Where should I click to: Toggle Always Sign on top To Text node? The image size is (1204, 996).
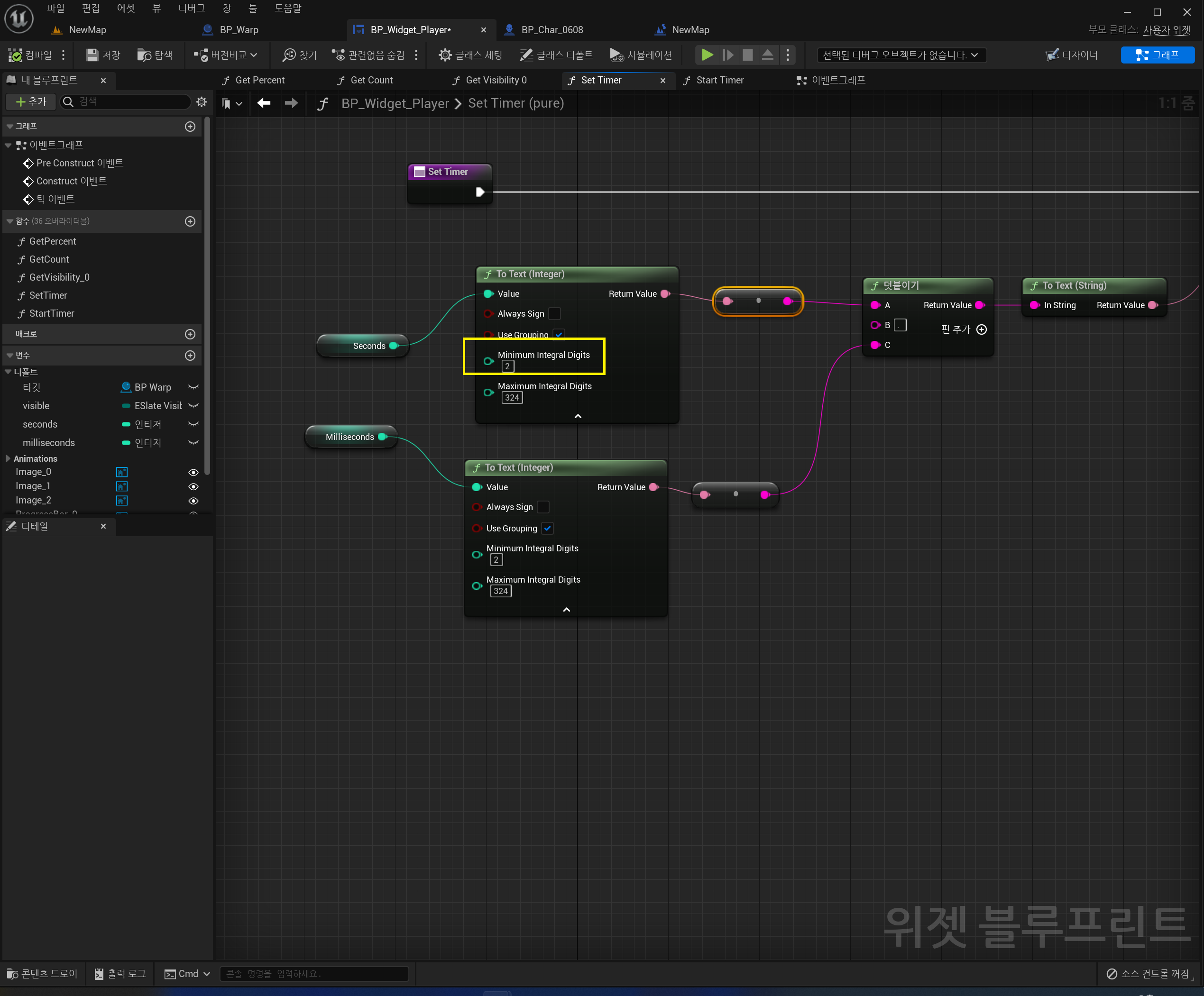tap(554, 313)
